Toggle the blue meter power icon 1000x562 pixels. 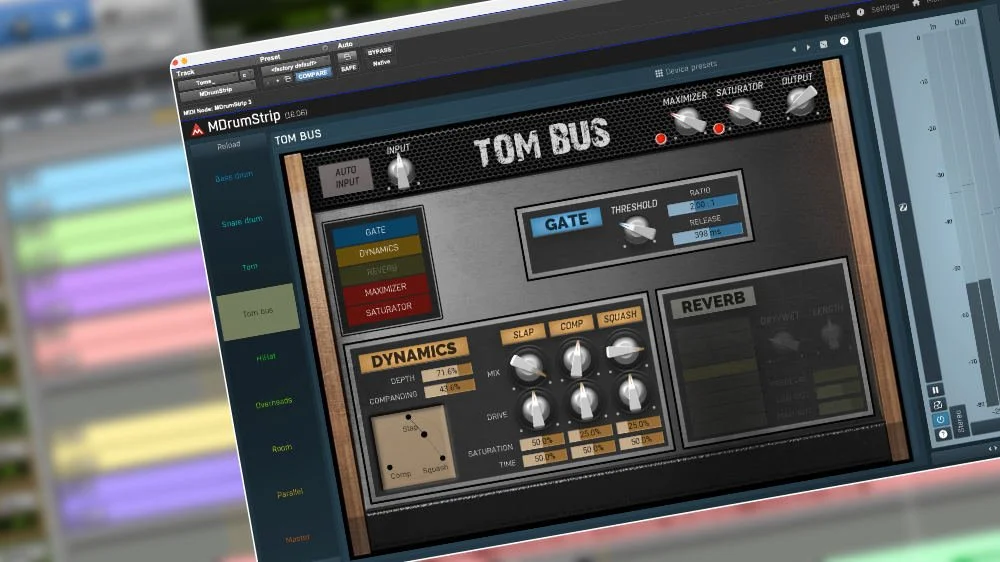(x=940, y=420)
